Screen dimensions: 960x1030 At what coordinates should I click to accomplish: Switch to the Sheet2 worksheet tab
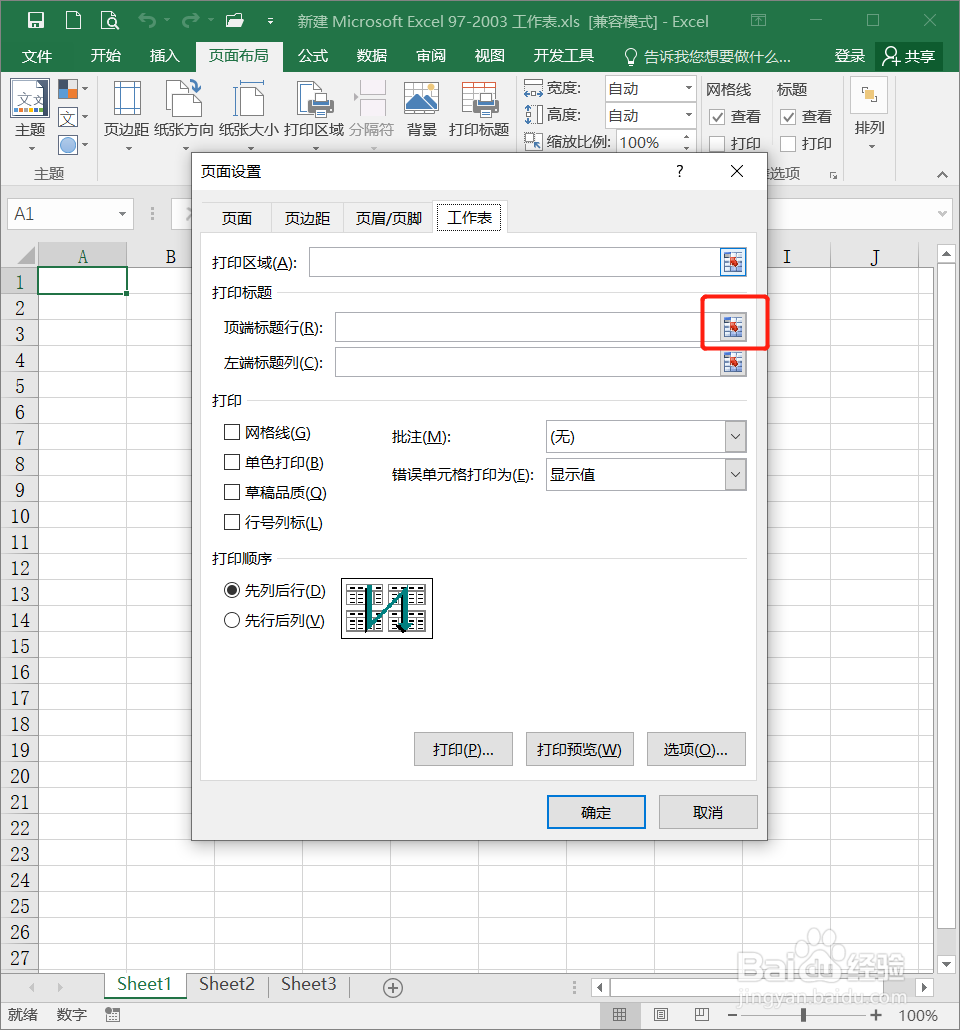click(226, 984)
